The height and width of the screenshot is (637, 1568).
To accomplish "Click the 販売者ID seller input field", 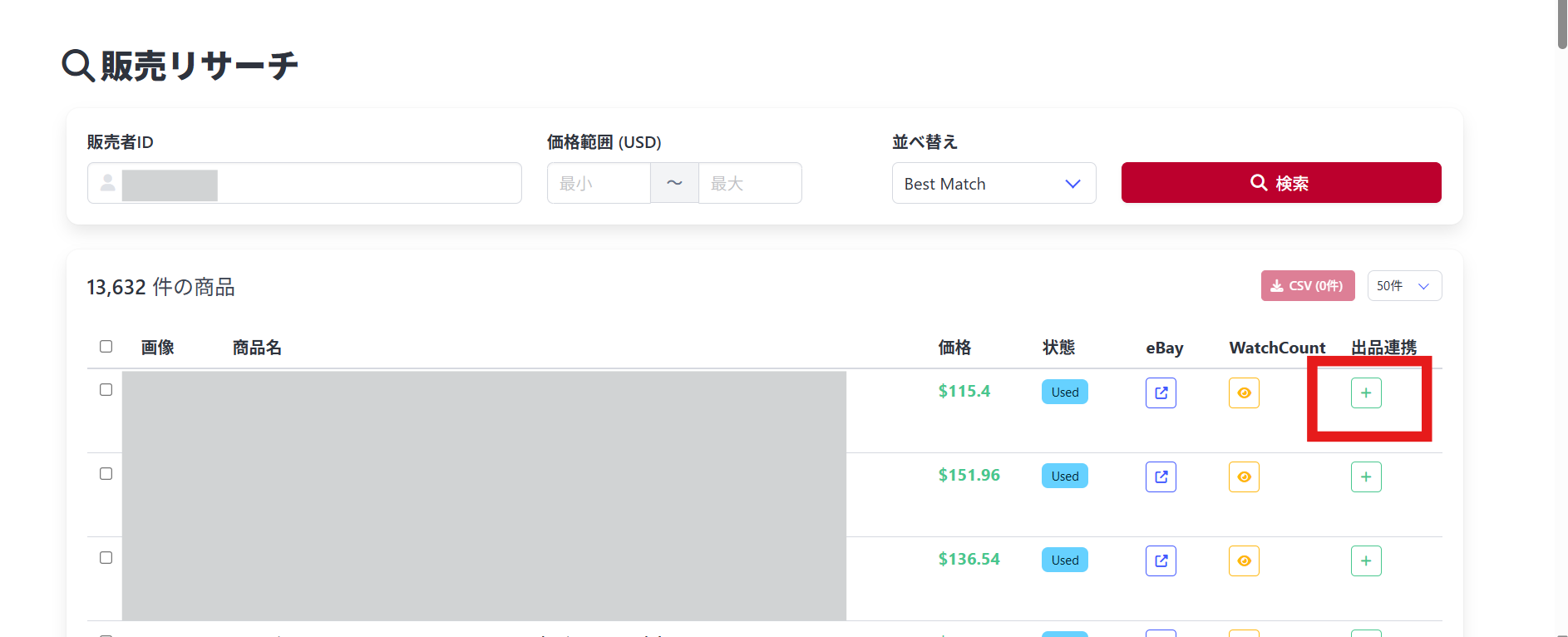I will 366,183.
